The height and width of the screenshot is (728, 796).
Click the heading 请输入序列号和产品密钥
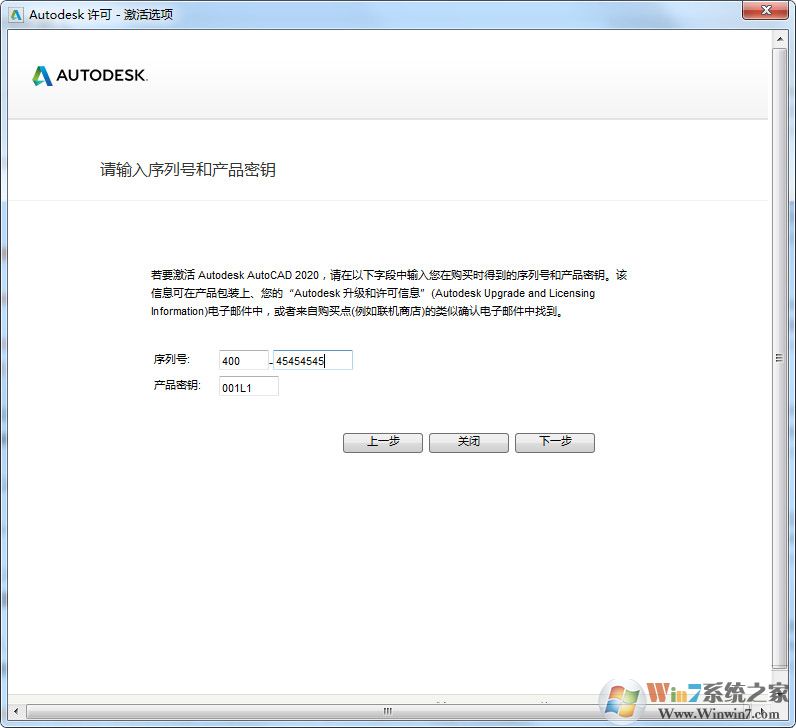pos(188,170)
